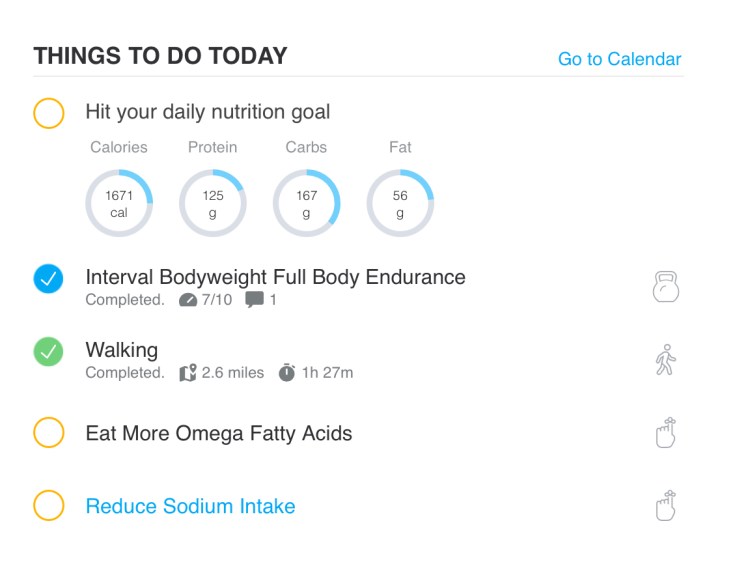Check off the daily nutrition goal circle
This screenshot has height=564, width=750.
pyautogui.click(x=48, y=113)
